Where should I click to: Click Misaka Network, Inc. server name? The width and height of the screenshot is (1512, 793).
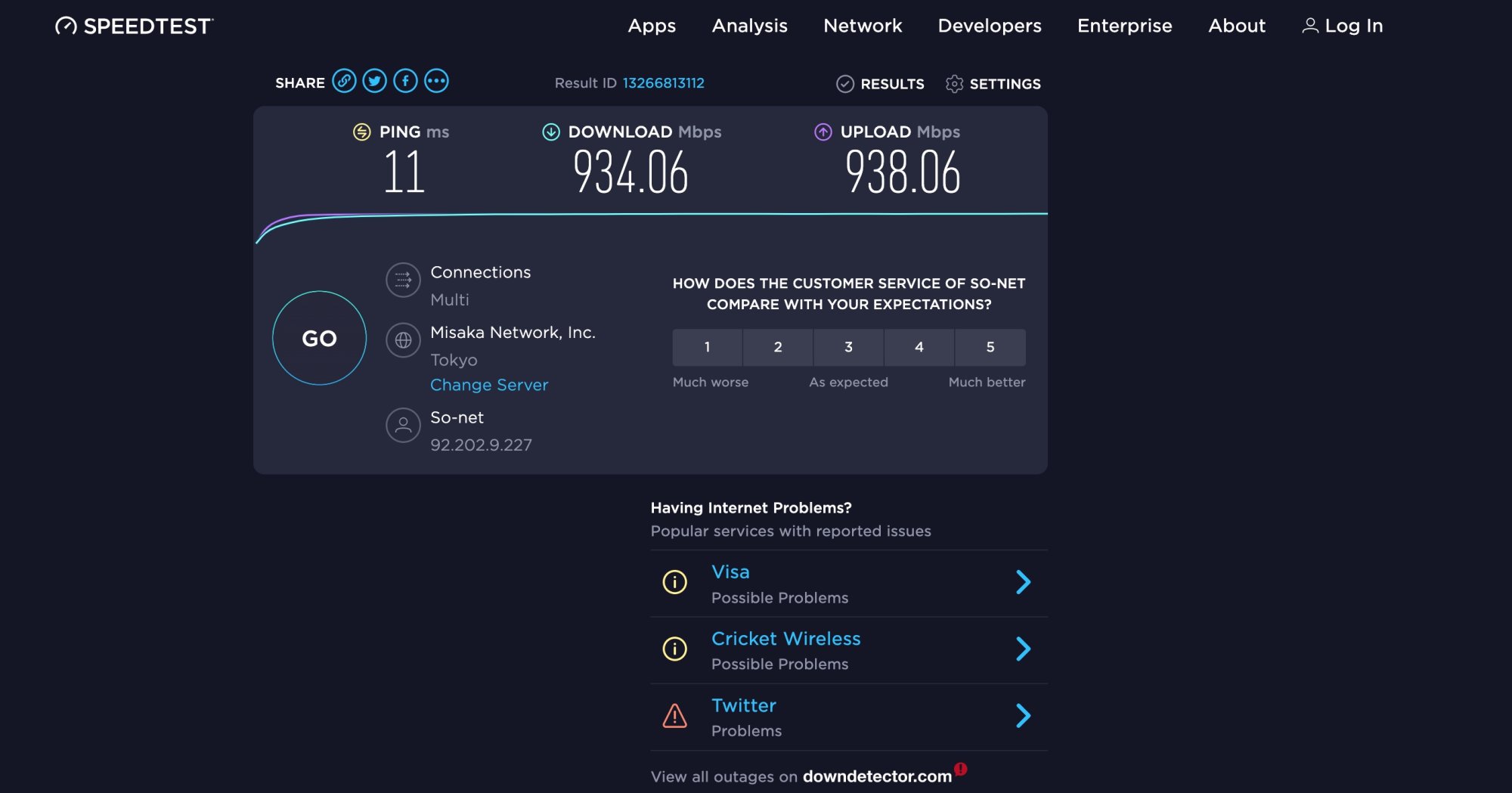[x=513, y=333]
